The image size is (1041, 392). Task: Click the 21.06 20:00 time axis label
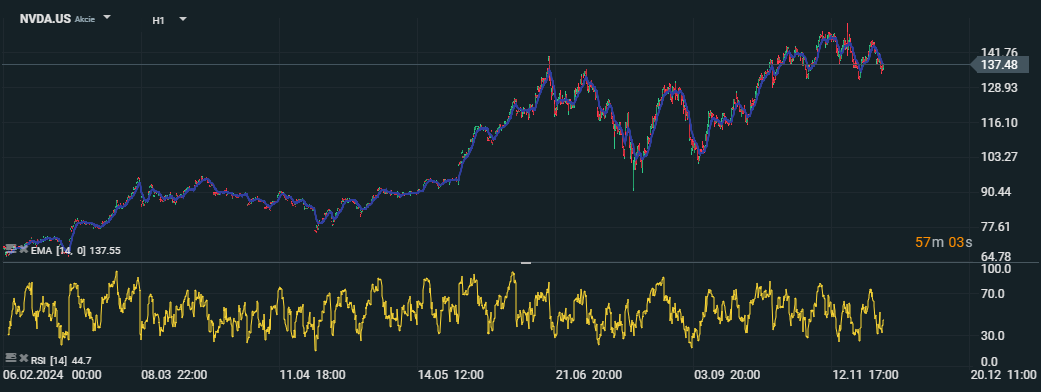coord(588,375)
